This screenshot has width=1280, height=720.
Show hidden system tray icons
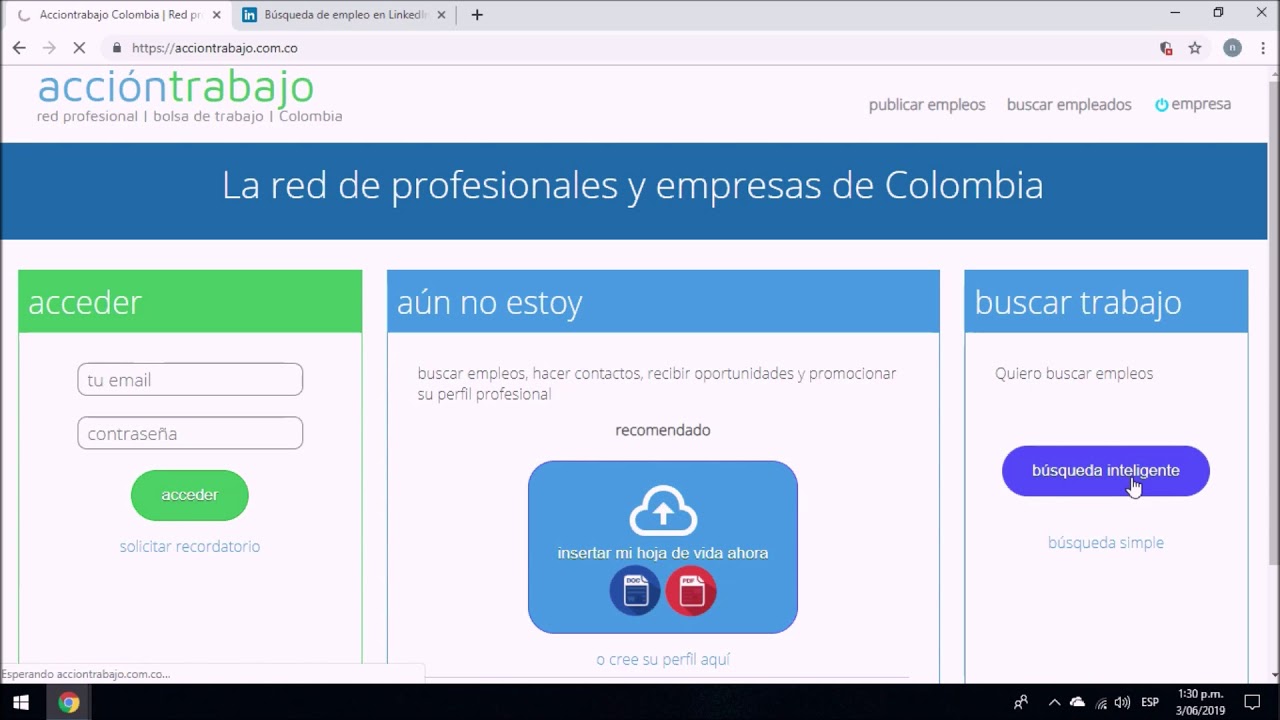1054,702
